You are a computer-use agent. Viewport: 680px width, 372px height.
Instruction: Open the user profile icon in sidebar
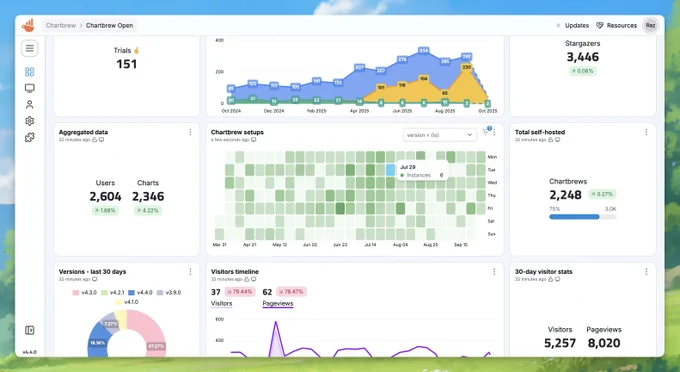point(29,104)
